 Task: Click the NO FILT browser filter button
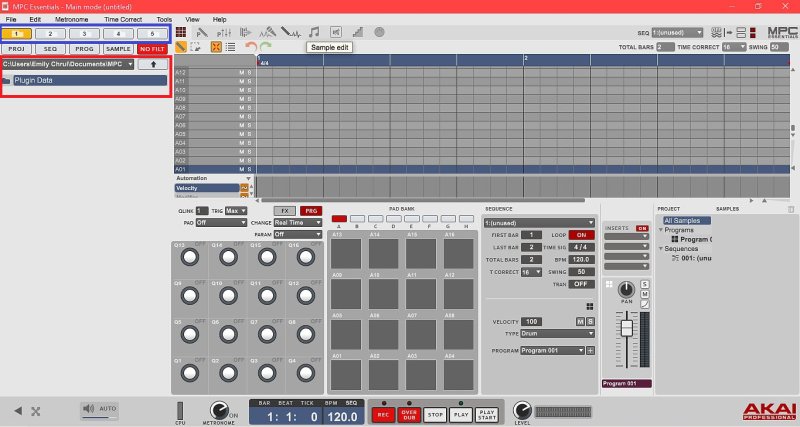[x=152, y=48]
